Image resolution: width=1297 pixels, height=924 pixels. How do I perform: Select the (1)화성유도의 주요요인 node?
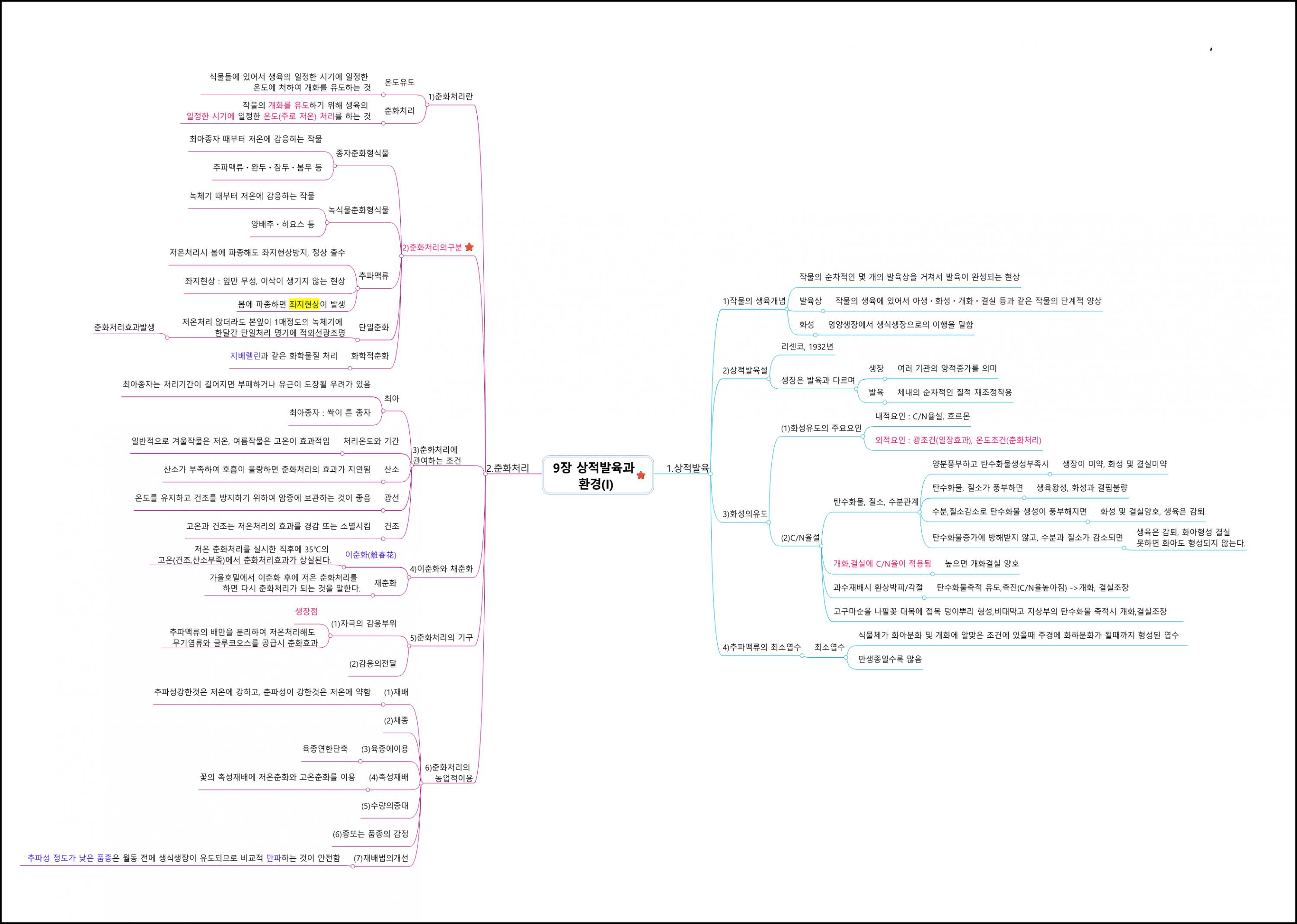pos(821,428)
